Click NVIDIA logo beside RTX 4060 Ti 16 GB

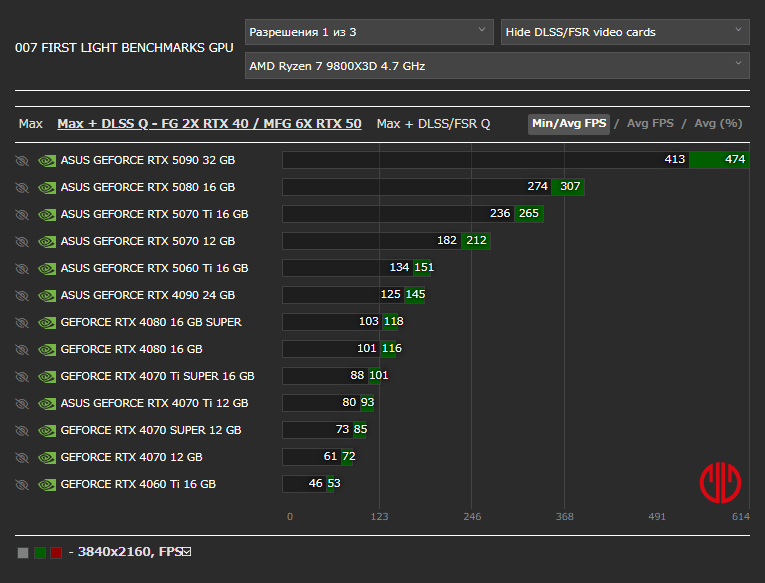point(47,484)
